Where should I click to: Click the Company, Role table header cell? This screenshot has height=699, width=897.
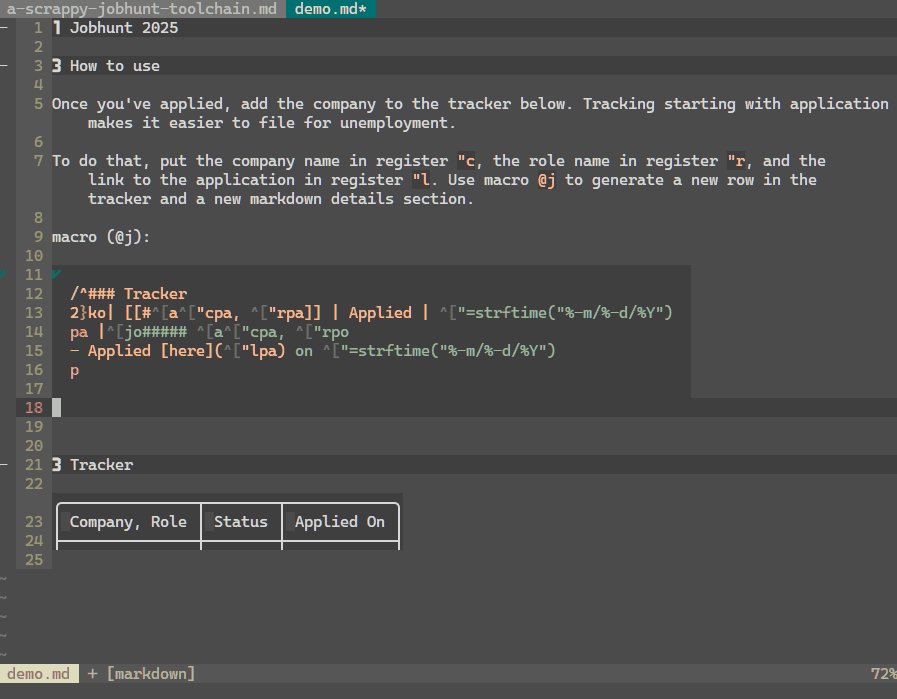tap(128, 522)
